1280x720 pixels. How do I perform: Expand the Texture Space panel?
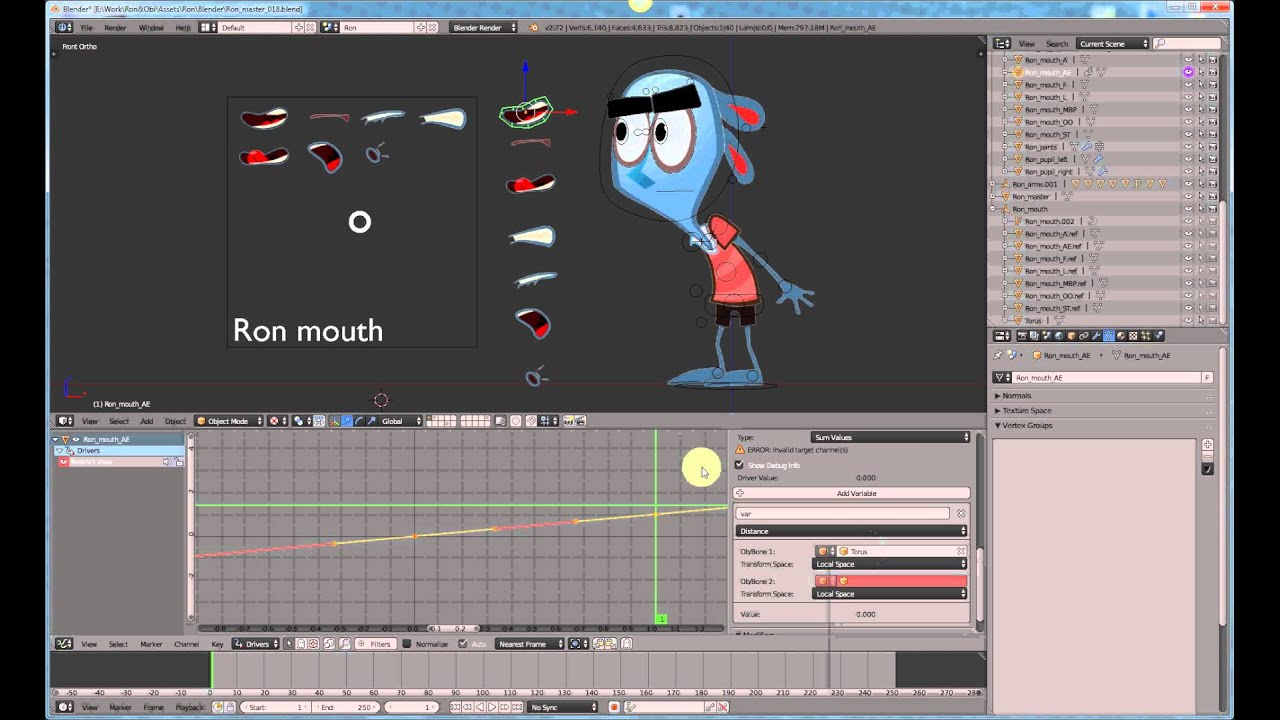click(x=1026, y=410)
